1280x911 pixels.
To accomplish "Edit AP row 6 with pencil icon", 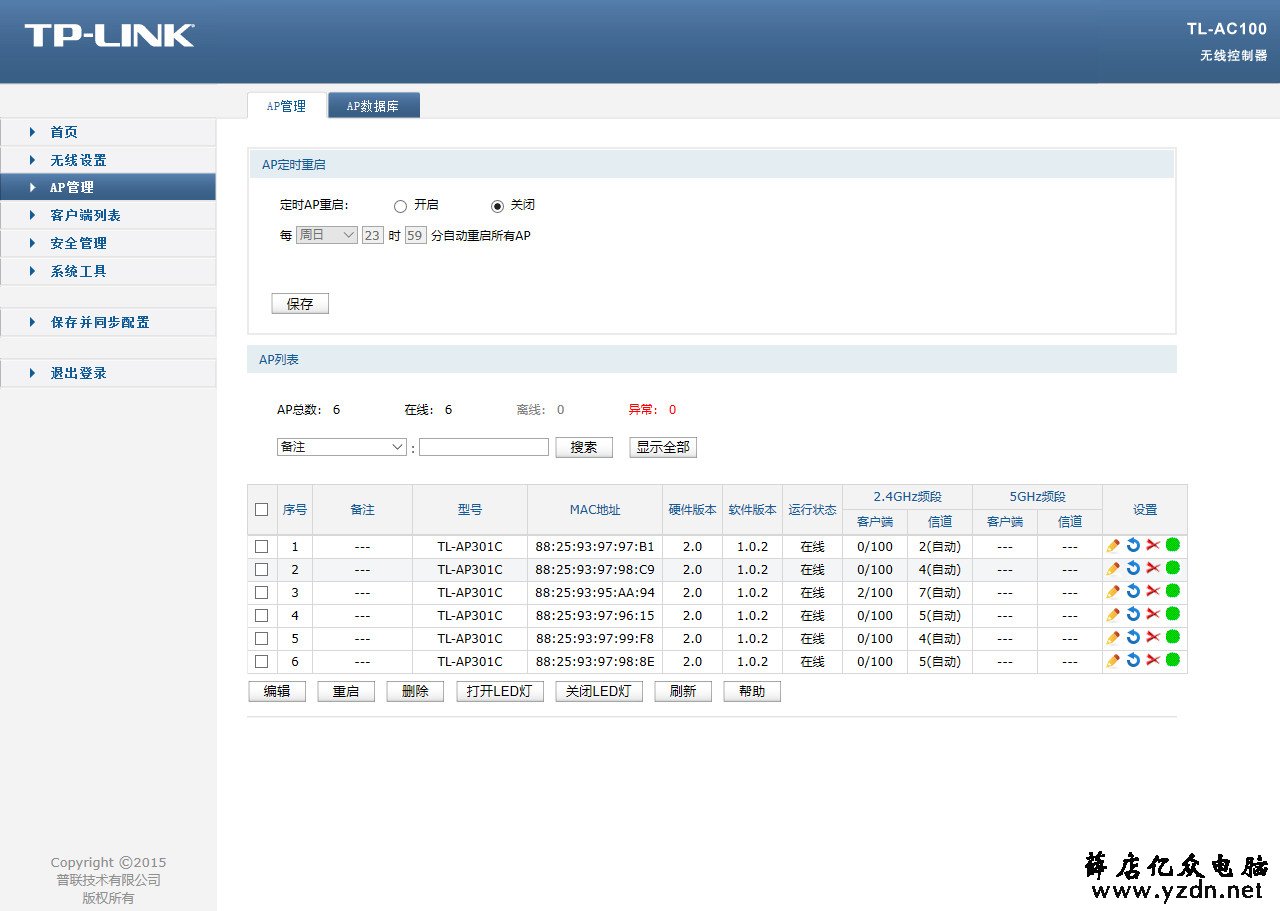I will click(x=1113, y=661).
